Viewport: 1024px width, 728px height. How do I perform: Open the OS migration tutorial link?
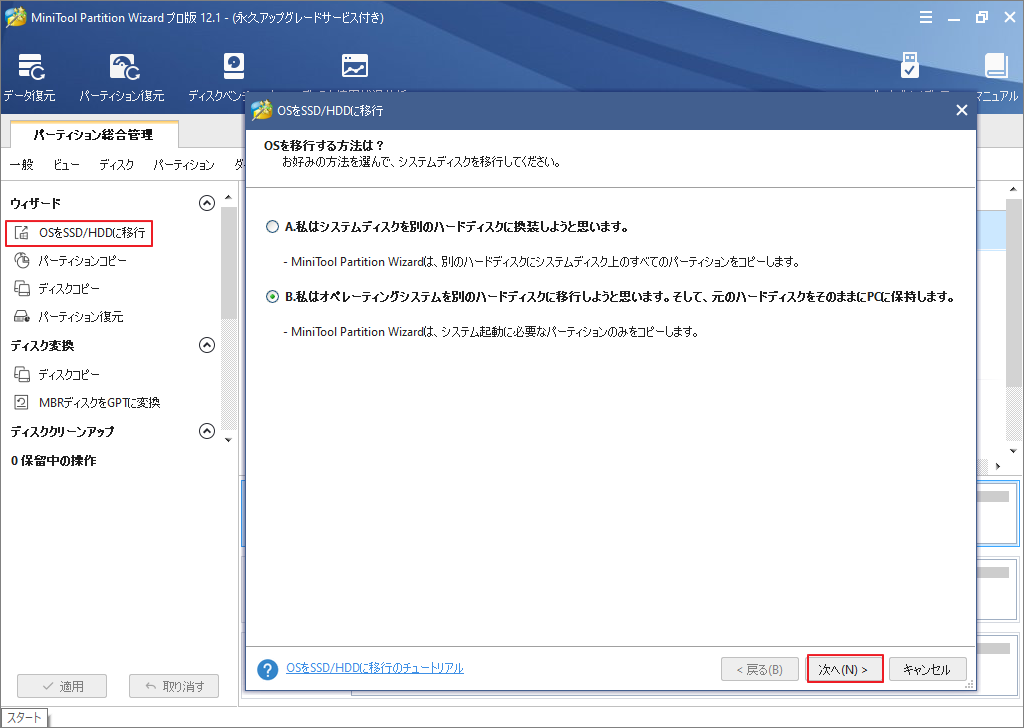click(x=375, y=667)
